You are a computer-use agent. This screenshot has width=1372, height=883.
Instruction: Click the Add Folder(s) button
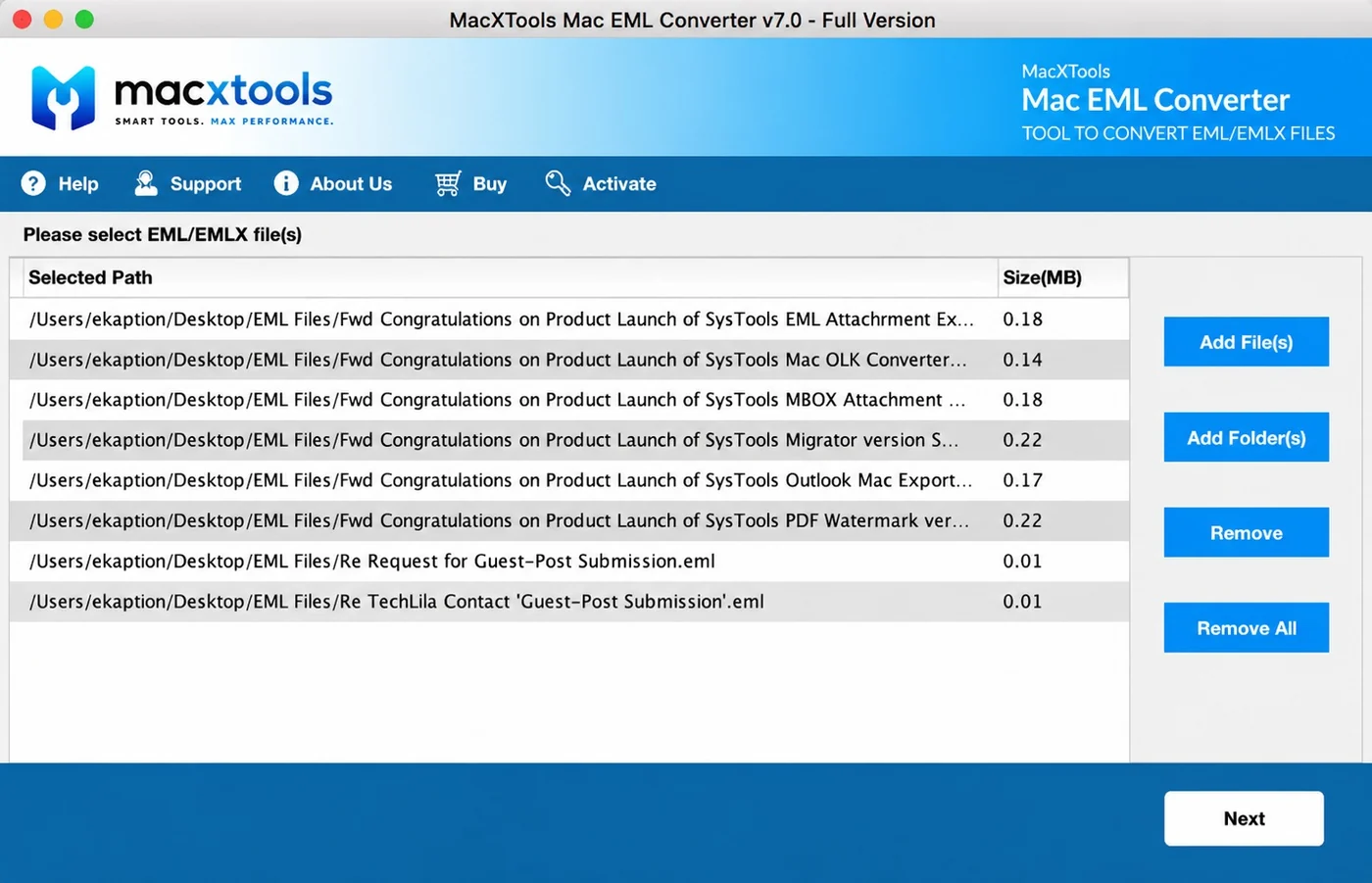pos(1247,437)
